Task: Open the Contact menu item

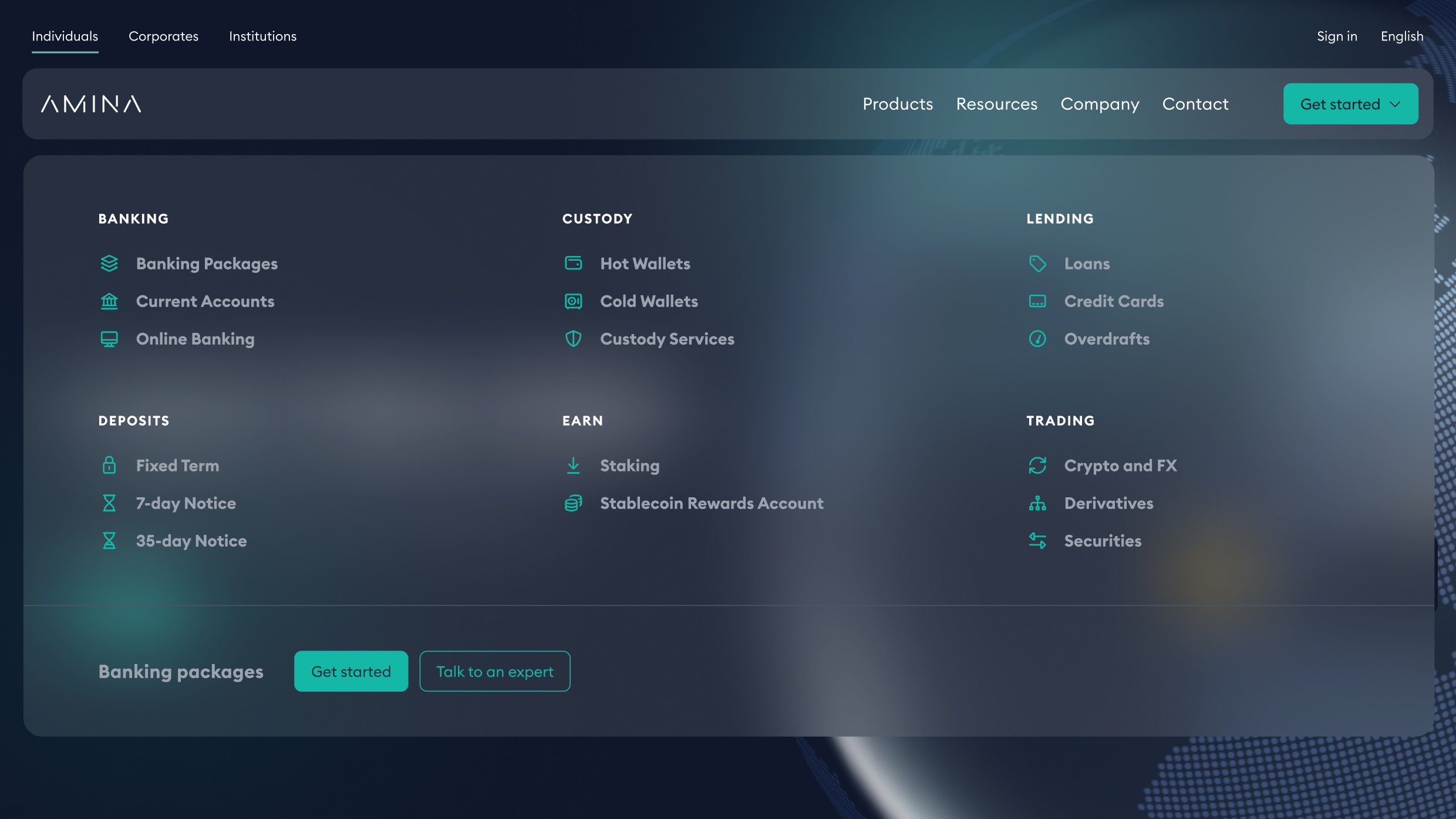Action: click(1195, 104)
